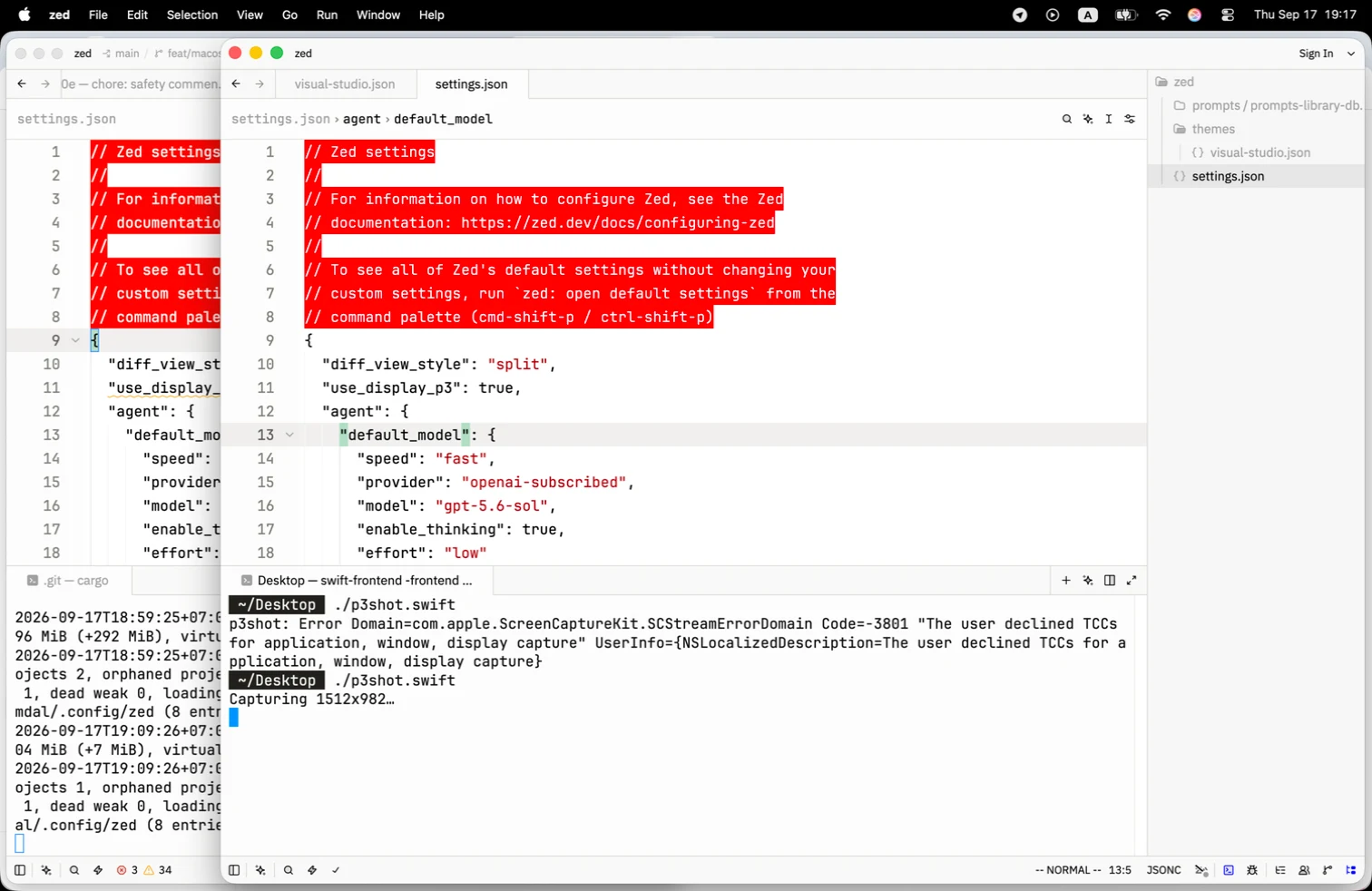Image resolution: width=1372 pixels, height=891 pixels.
Task: Click the sparkle icon in the terminal panel header
Action: point(1088,581)
